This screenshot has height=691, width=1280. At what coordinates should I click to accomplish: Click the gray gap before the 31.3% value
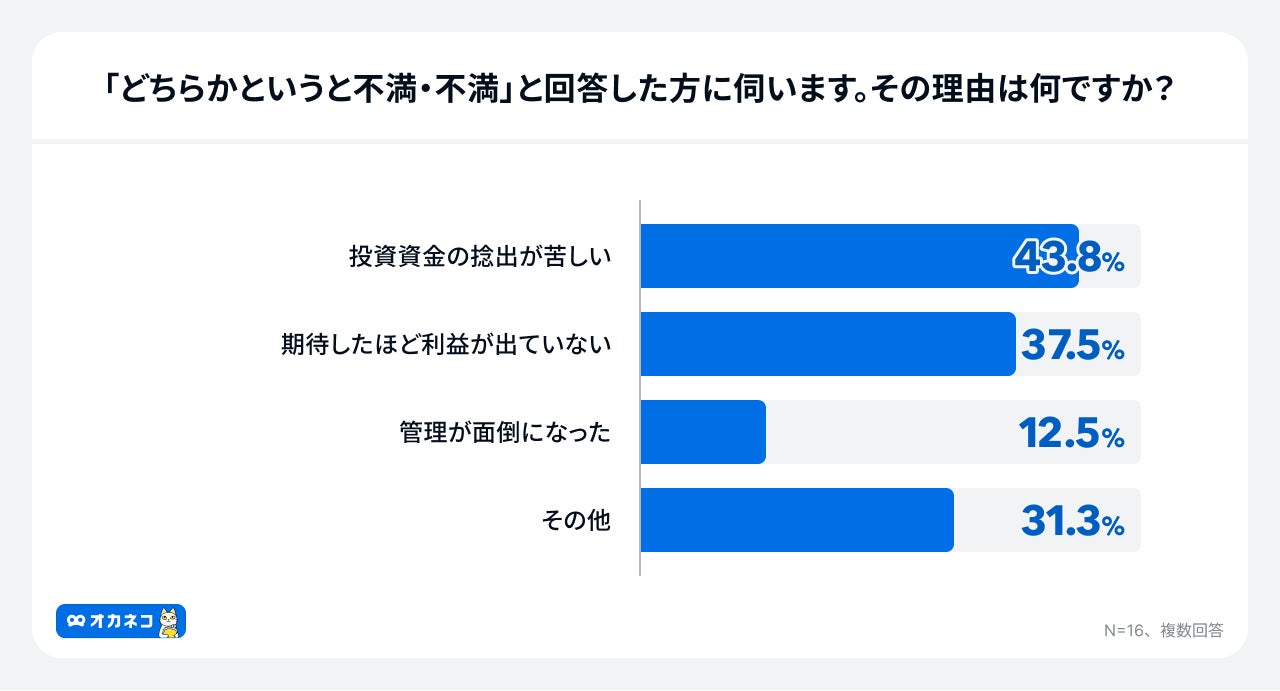click(x=986, y=520)
